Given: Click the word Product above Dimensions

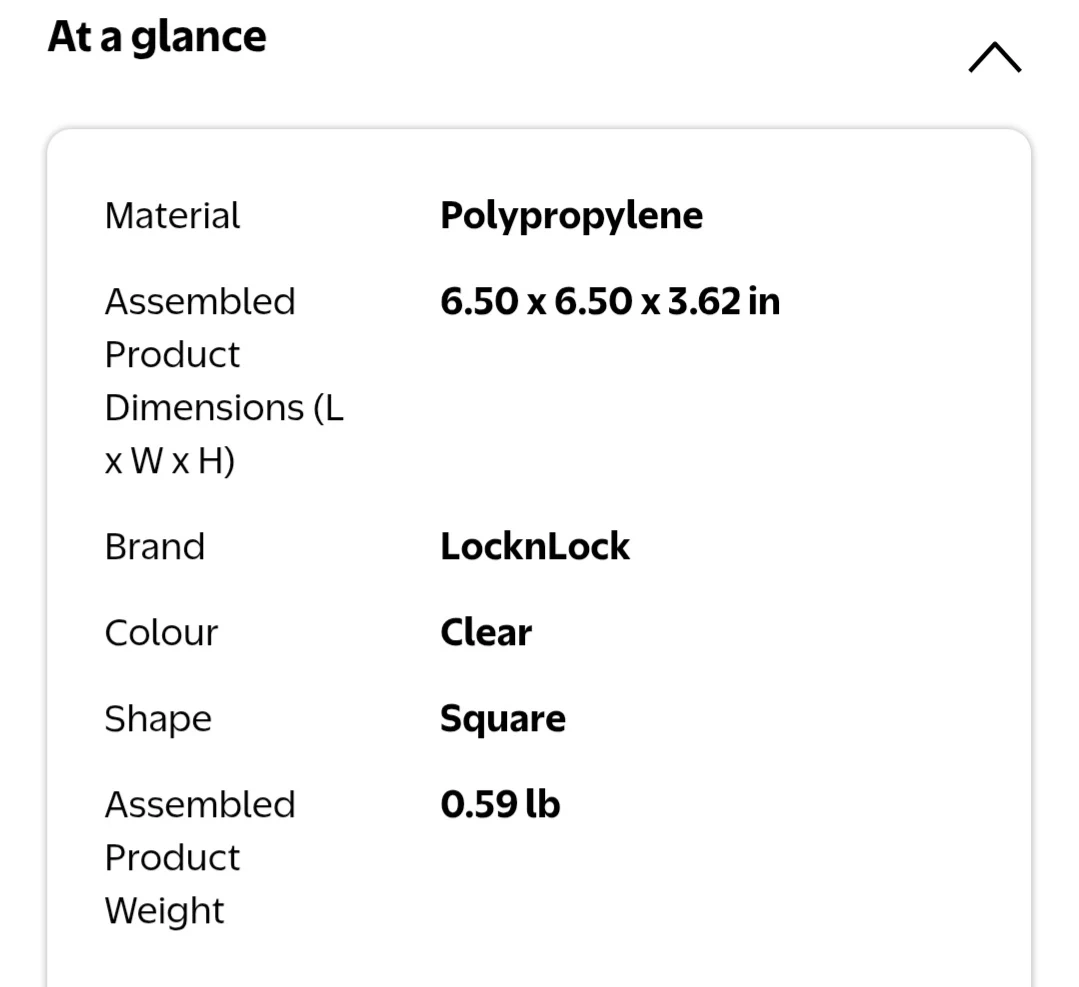Looking at the screenshot, I should click(x=172, y=355).
